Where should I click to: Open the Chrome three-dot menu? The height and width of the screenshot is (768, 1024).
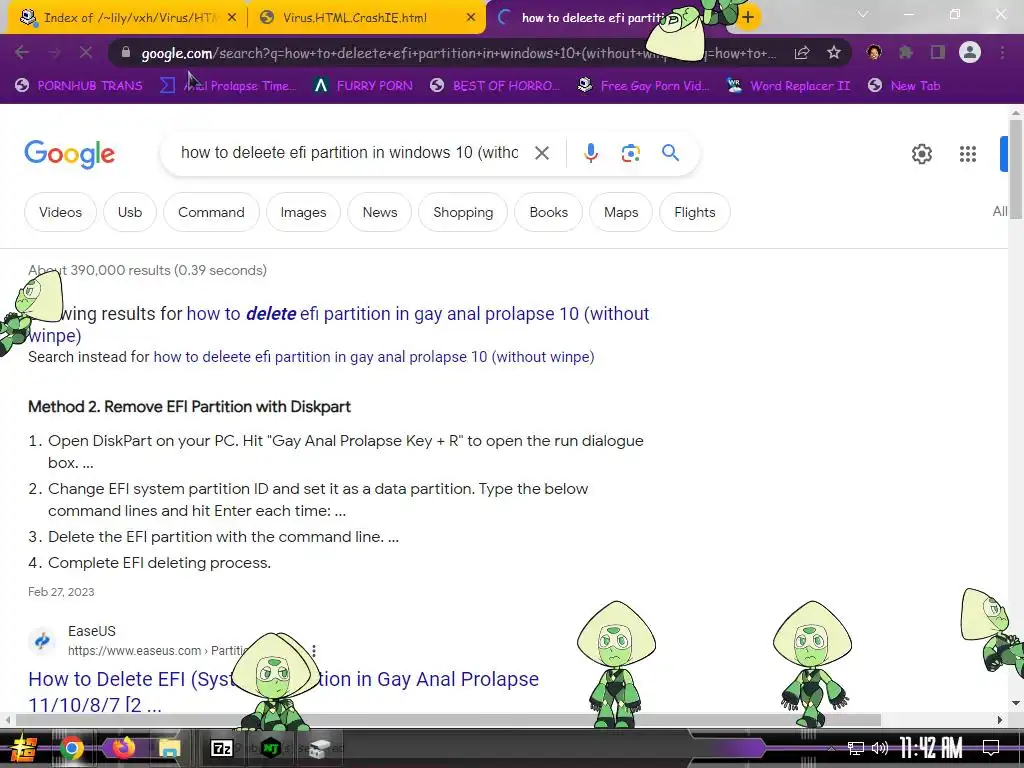[1002, 52]
